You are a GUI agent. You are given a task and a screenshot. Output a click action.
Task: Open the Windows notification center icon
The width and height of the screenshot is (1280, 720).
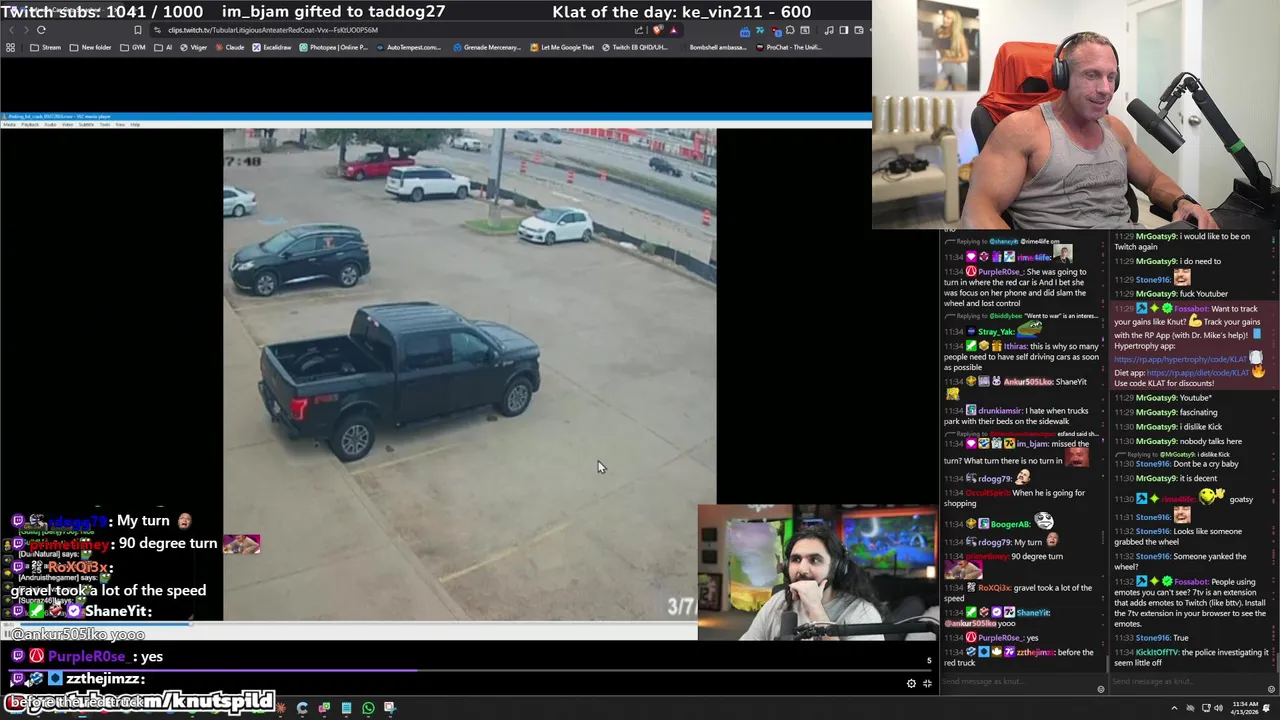pyautogui.click(x=1267, y=708)
